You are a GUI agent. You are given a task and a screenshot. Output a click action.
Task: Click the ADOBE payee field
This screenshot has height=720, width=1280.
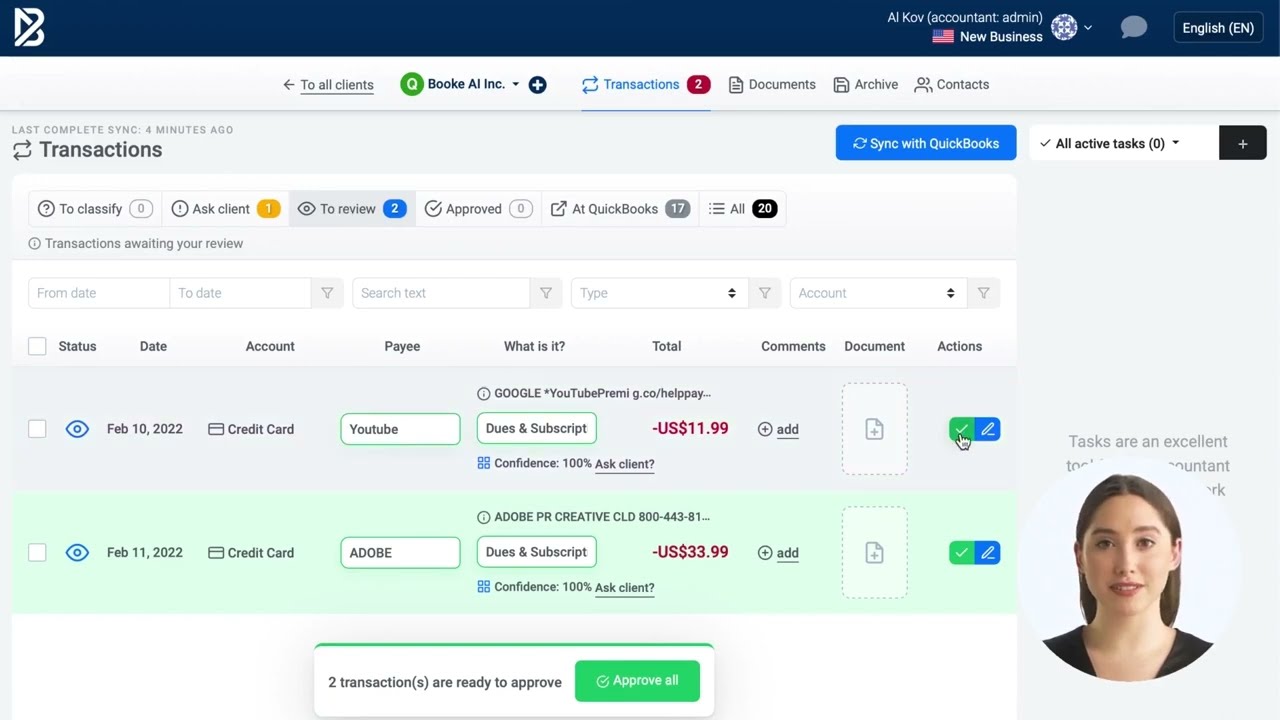click(x=400, y=553)
